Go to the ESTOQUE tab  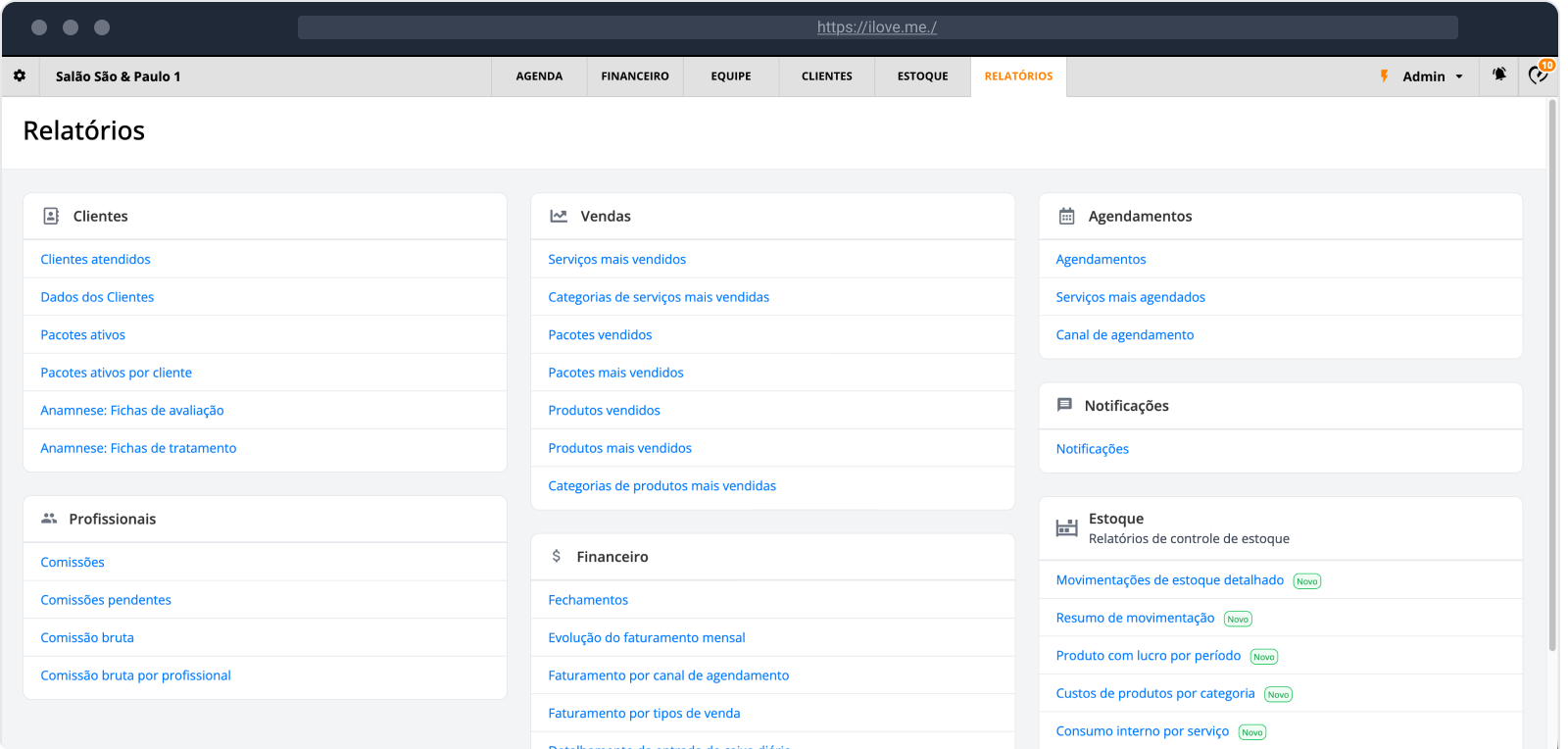point(922,76)
